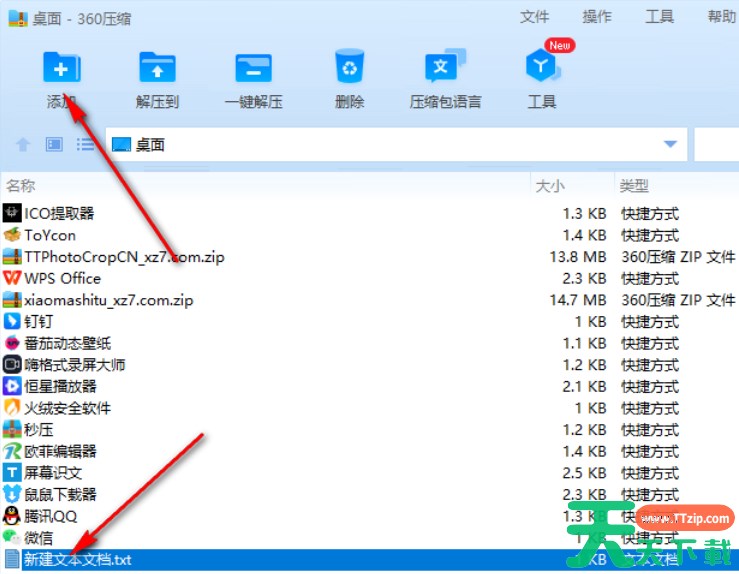Switch to the list view mode
739x574 pixels.
tap(85, 144)
